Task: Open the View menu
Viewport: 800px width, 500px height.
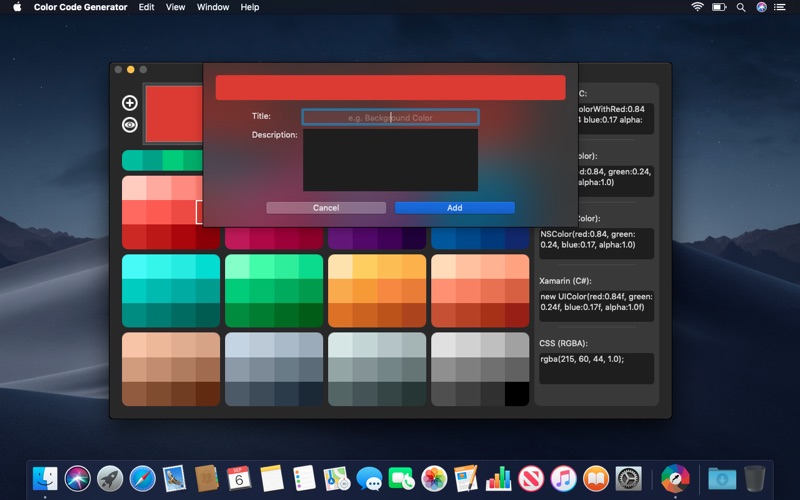Action: point(176,7)
